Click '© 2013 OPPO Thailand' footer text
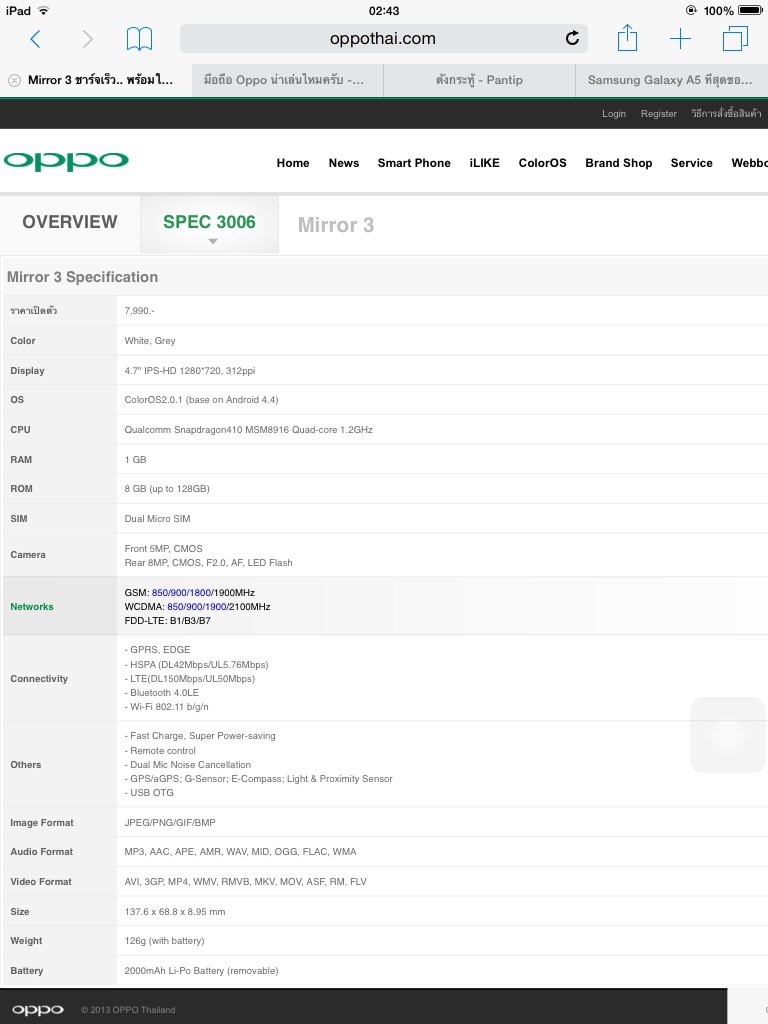 click(x=128, y=1010)
